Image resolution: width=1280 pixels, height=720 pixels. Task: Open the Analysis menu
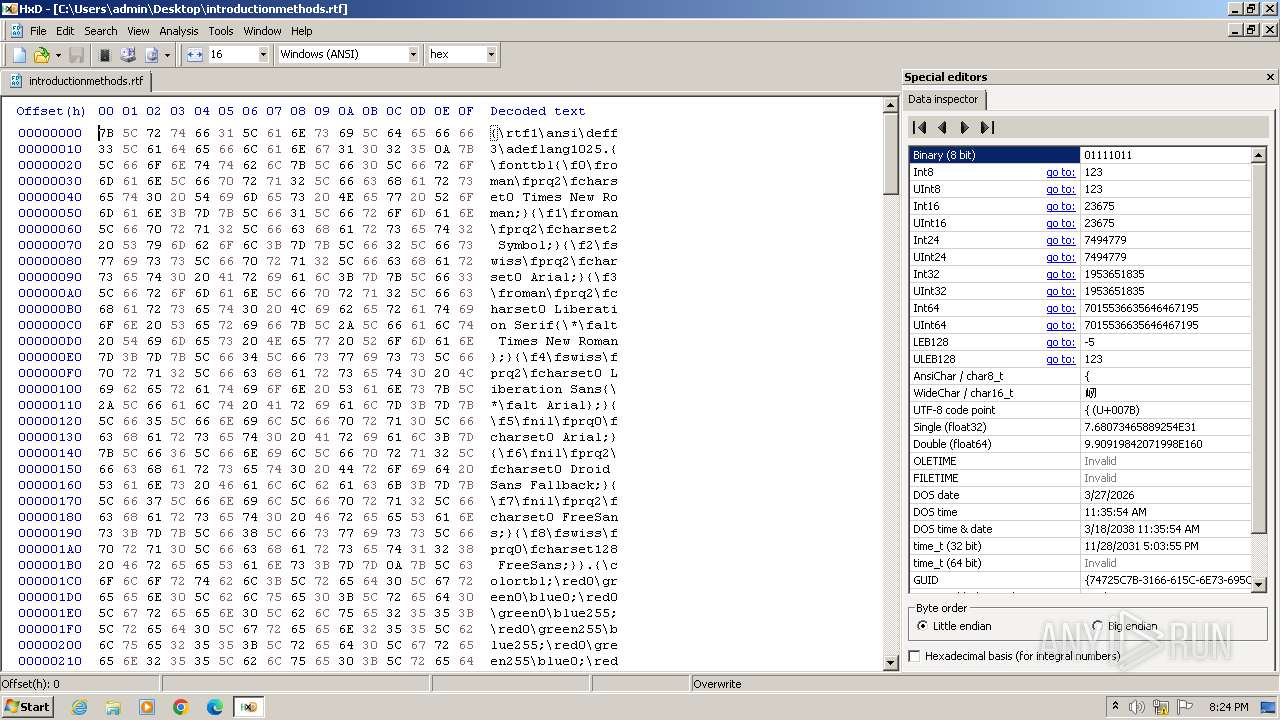[179, 31]
